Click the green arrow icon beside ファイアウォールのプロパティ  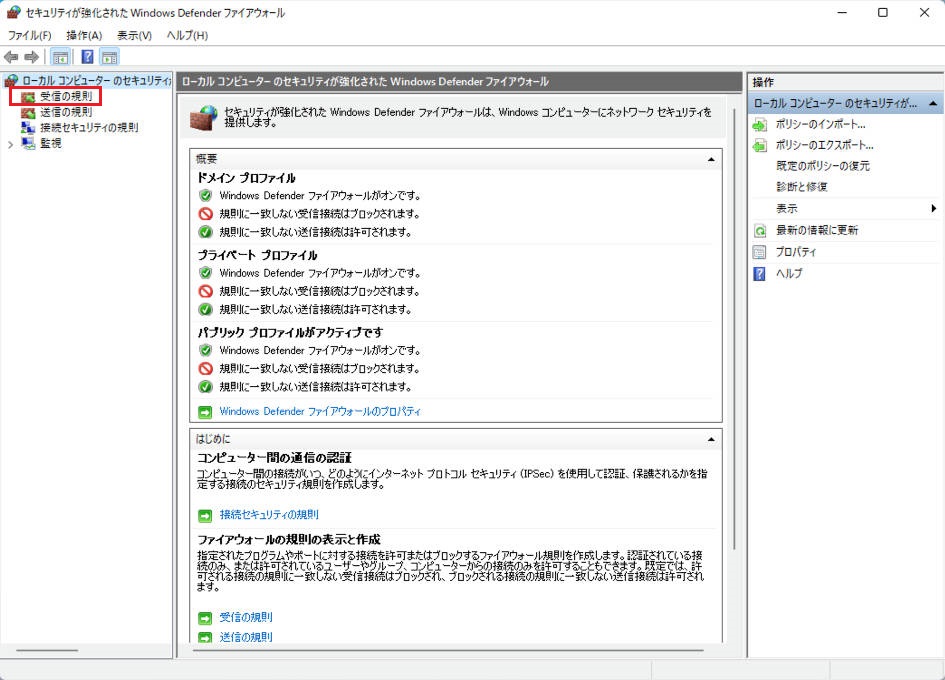[205, 412]
